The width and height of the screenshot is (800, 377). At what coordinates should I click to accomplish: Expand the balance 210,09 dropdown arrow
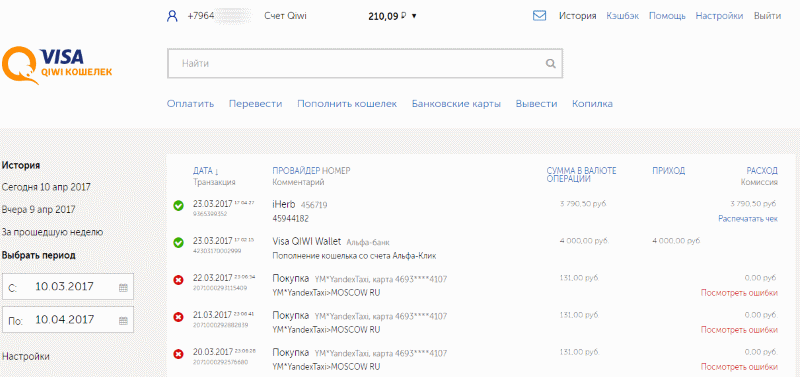pos(414,16)
